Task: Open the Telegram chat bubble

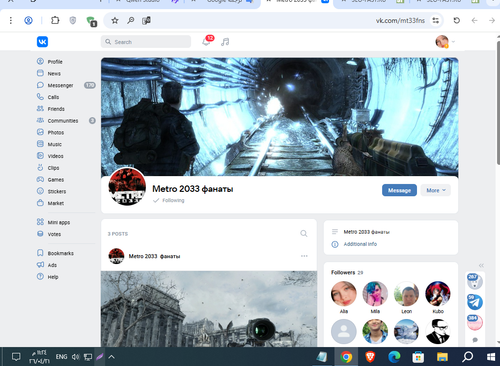Action: point(475,302)
